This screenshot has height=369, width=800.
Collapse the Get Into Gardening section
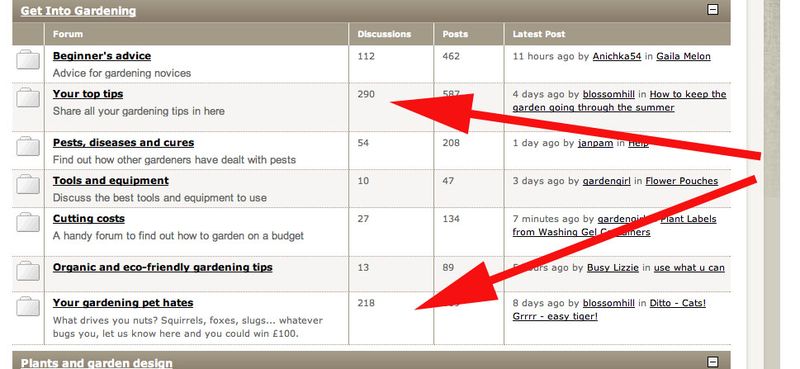coord(713,9)
